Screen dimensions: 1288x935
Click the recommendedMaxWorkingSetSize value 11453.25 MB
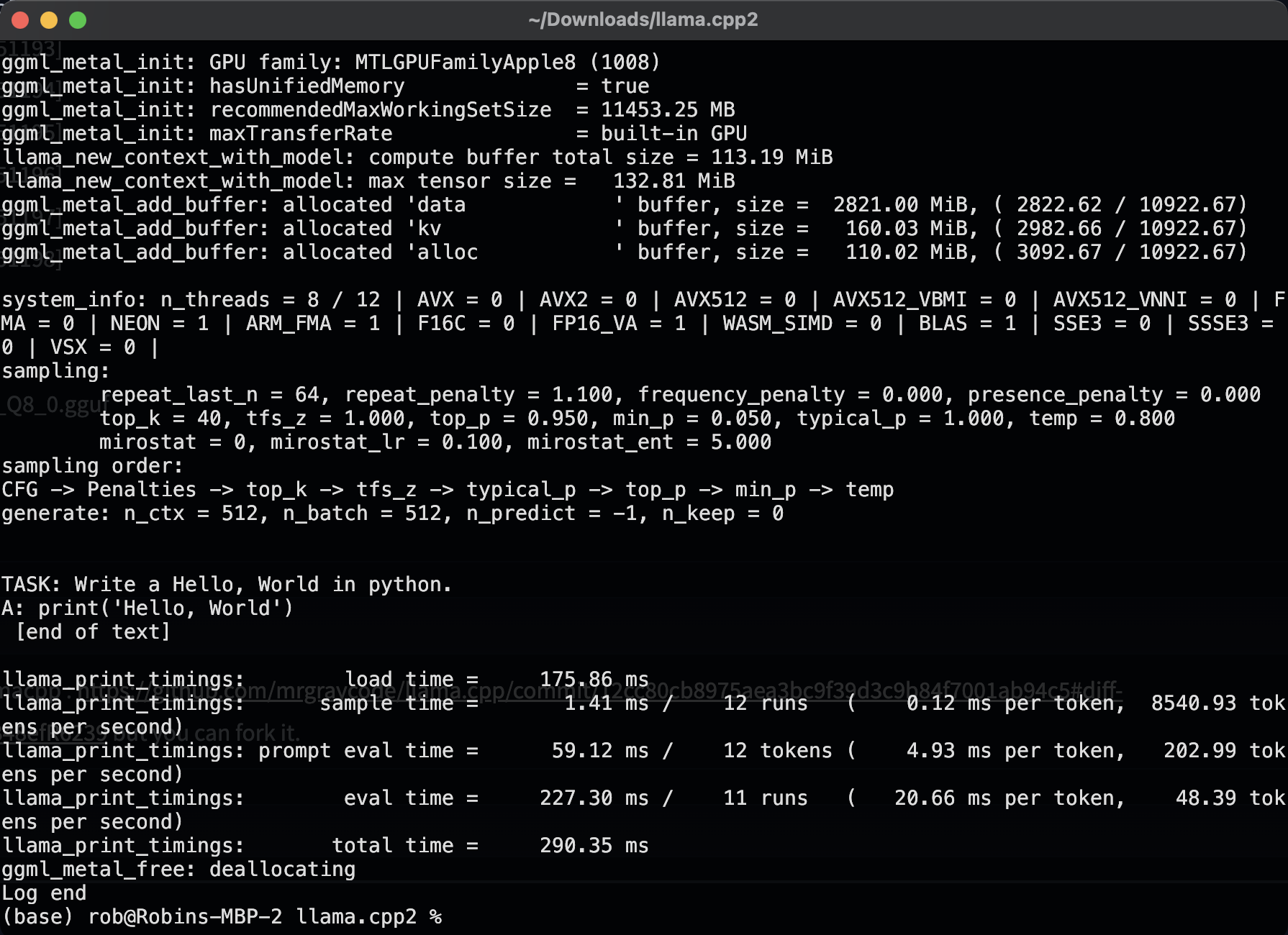(667, 110)
